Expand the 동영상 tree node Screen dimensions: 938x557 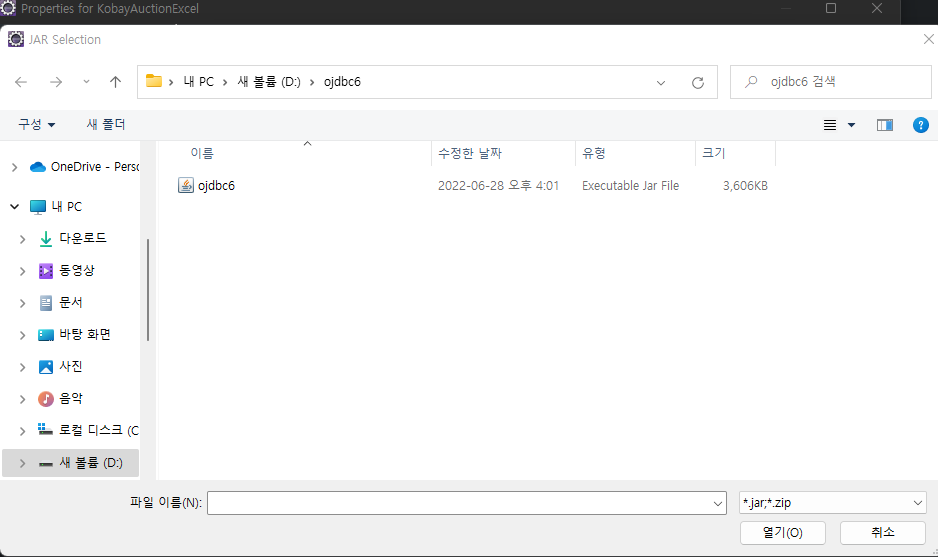(x=23, y=272)
